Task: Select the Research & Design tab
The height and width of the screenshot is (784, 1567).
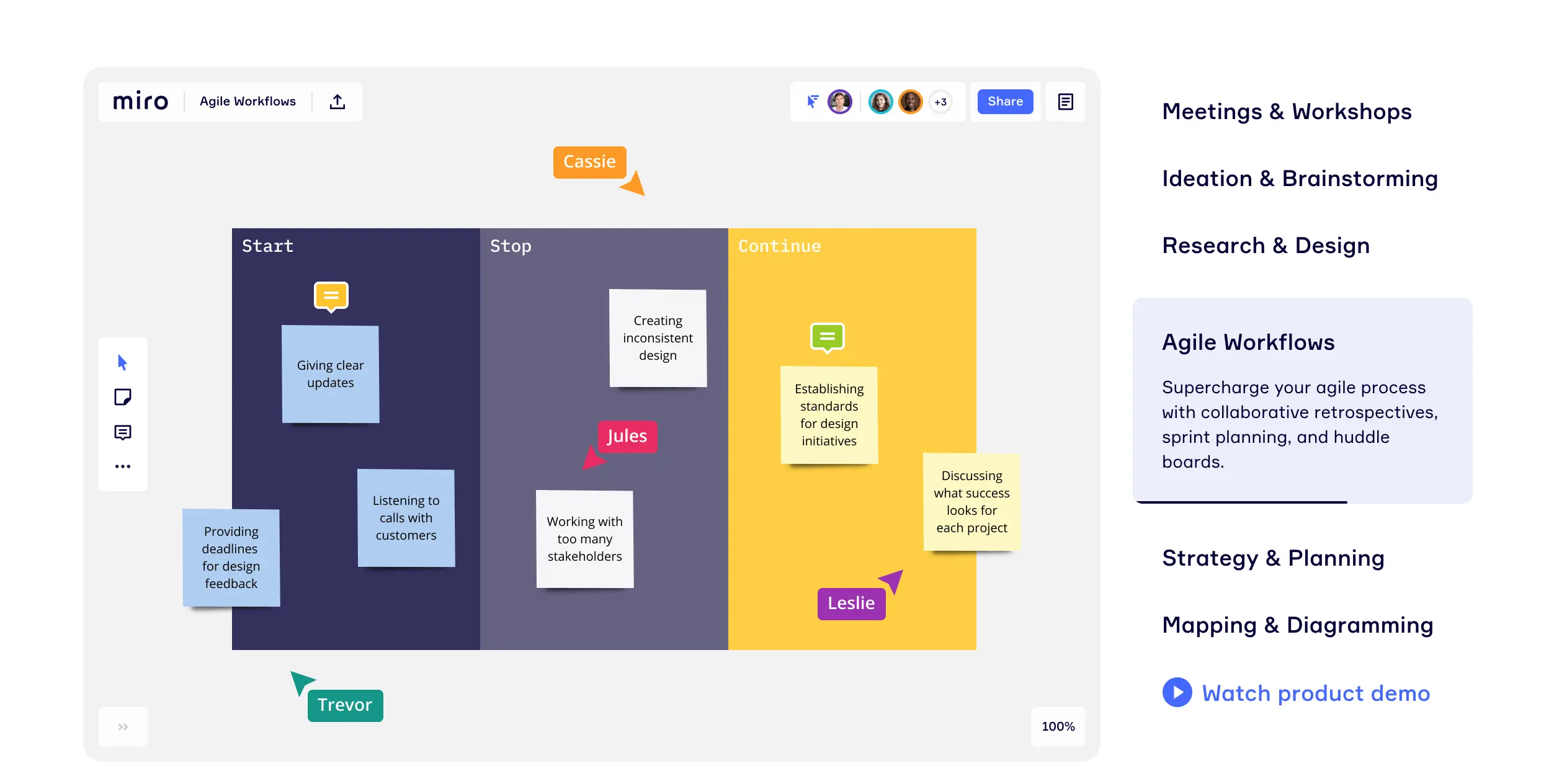Action: click(1266, 246)
